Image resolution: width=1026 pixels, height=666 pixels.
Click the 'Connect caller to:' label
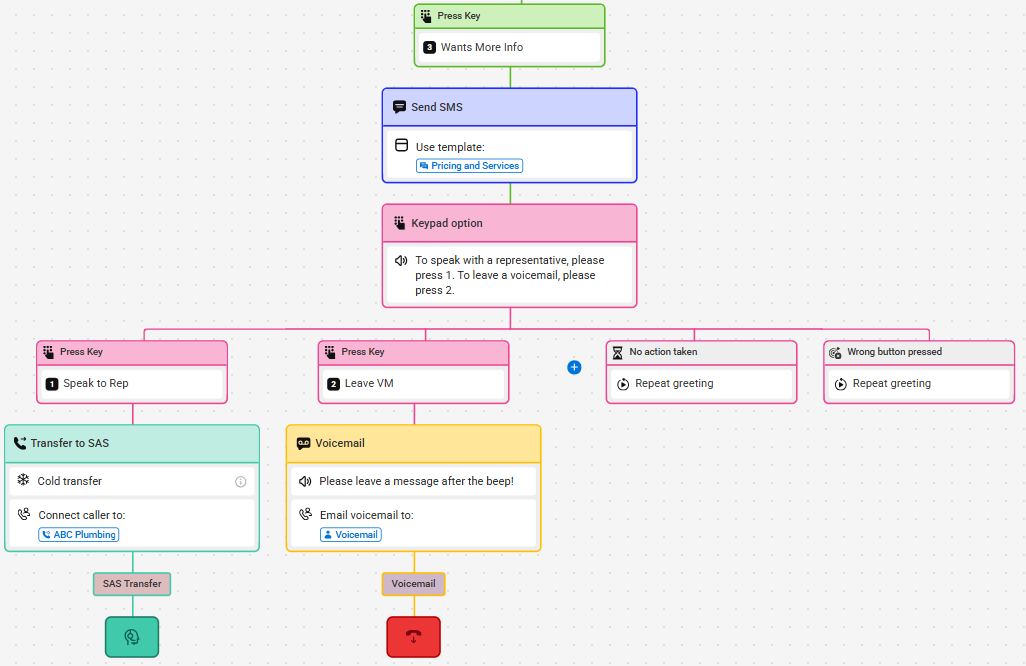(x=82, y=515)
